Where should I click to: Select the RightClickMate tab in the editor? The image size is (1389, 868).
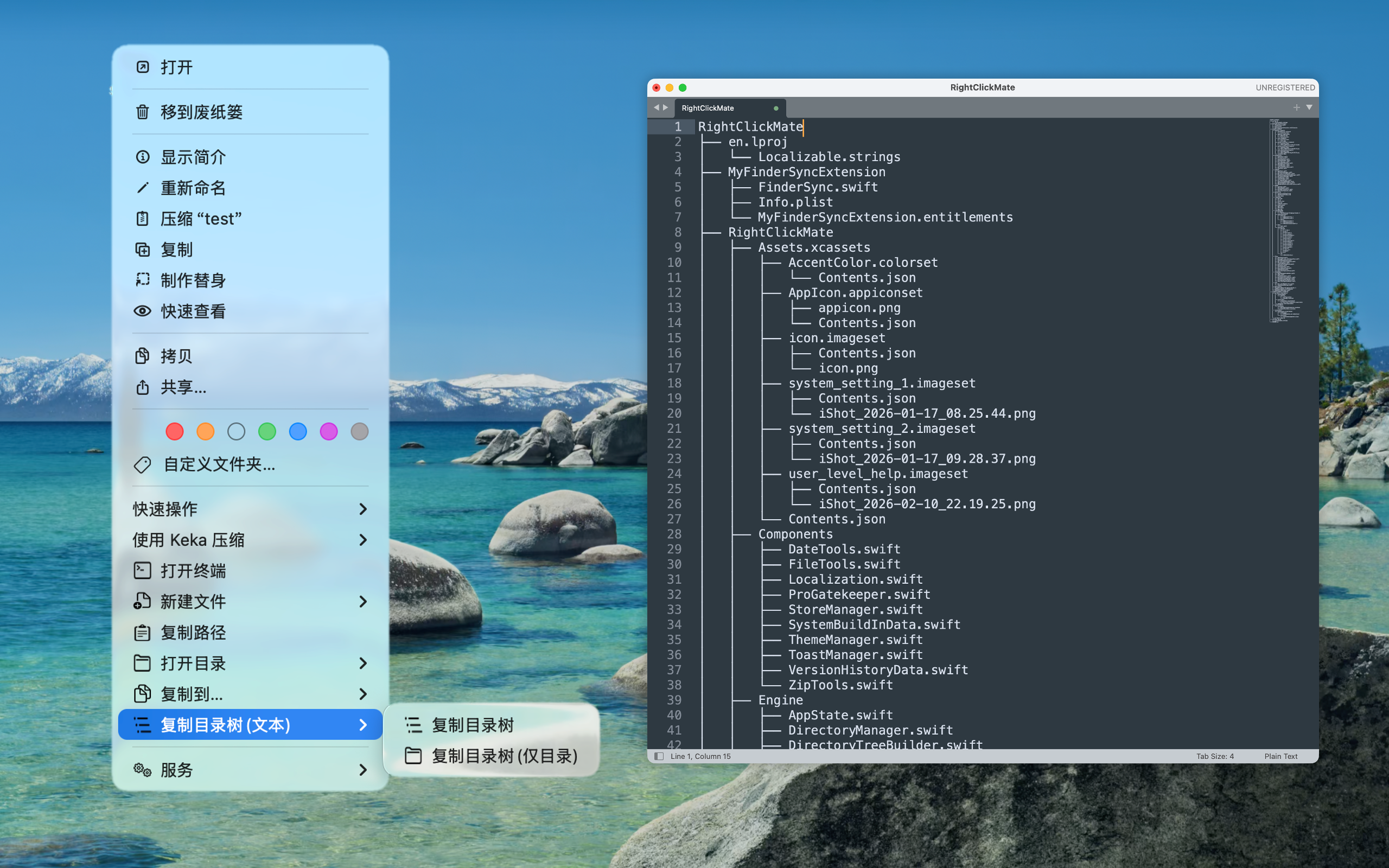point(707,107)
